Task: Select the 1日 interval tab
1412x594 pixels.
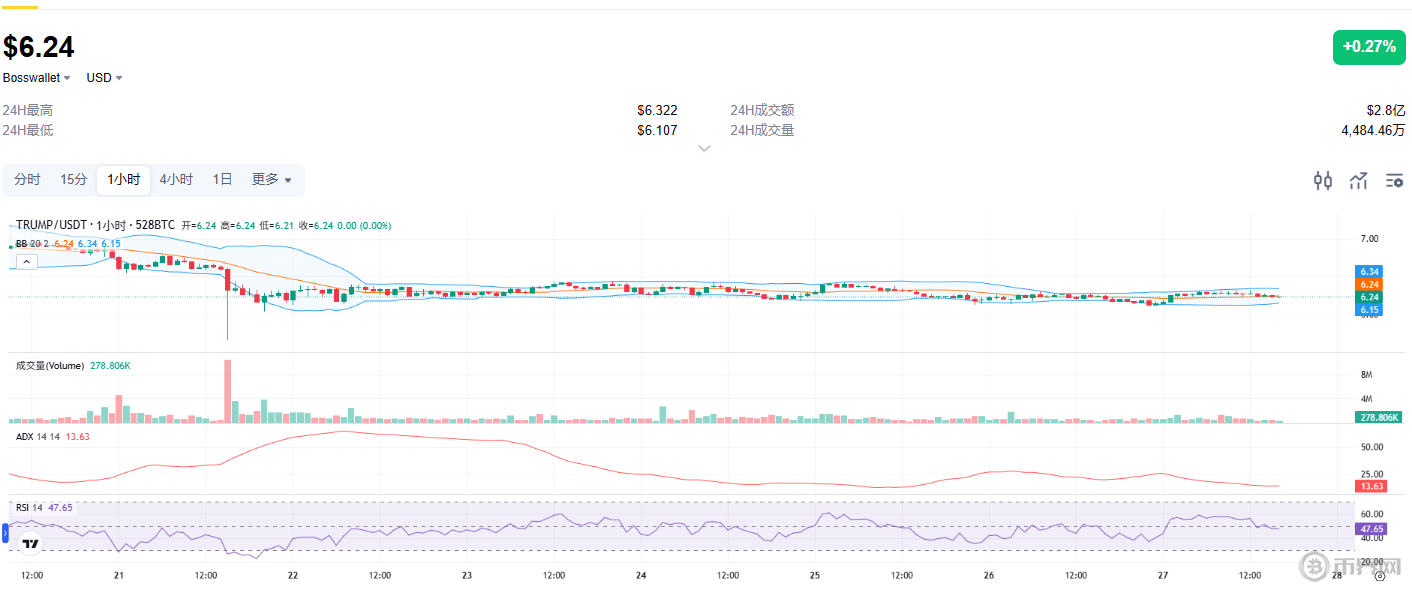Action: click(222, 180)
